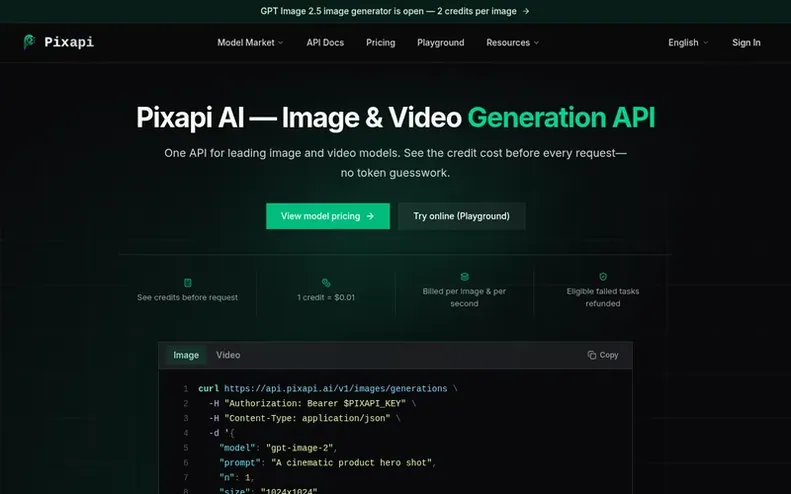This screenshot has width=791, height=494.
Task: Click the Content-Type application/json line
Action: pyautogui.click(x=305, y=418)
